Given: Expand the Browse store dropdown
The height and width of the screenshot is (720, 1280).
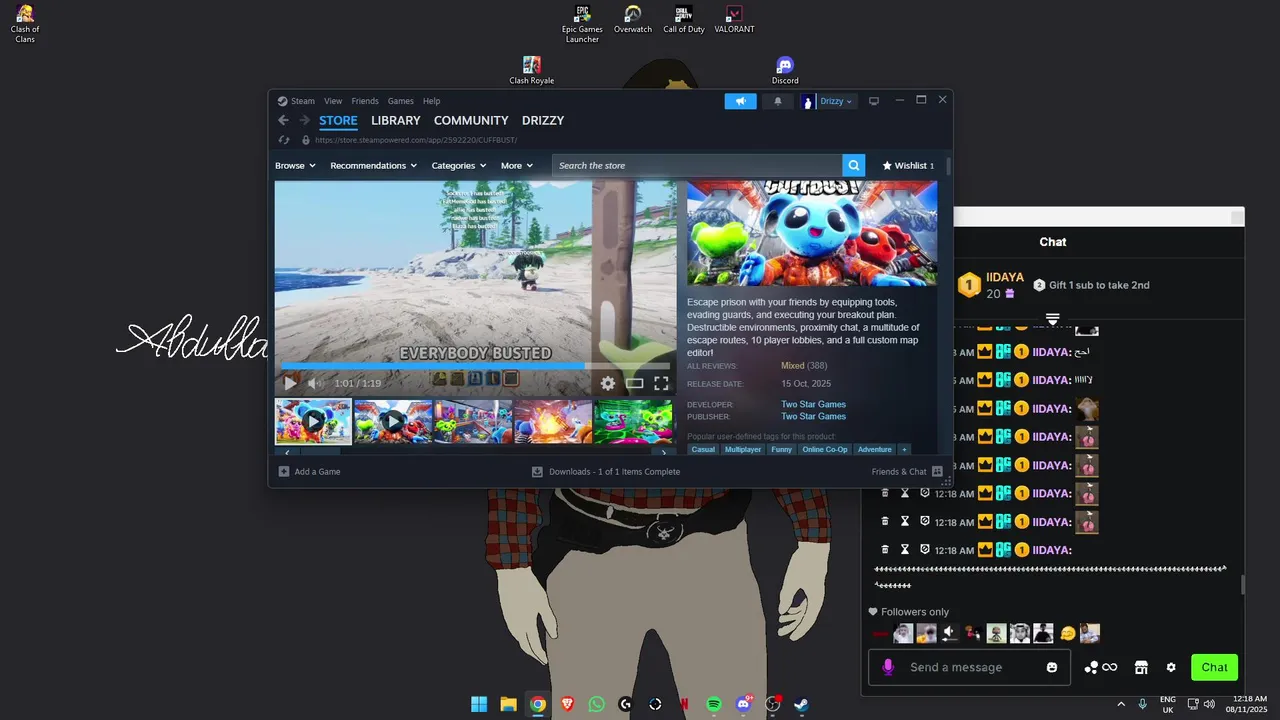Looking at the screenshot, I should (x=295, y=165).
